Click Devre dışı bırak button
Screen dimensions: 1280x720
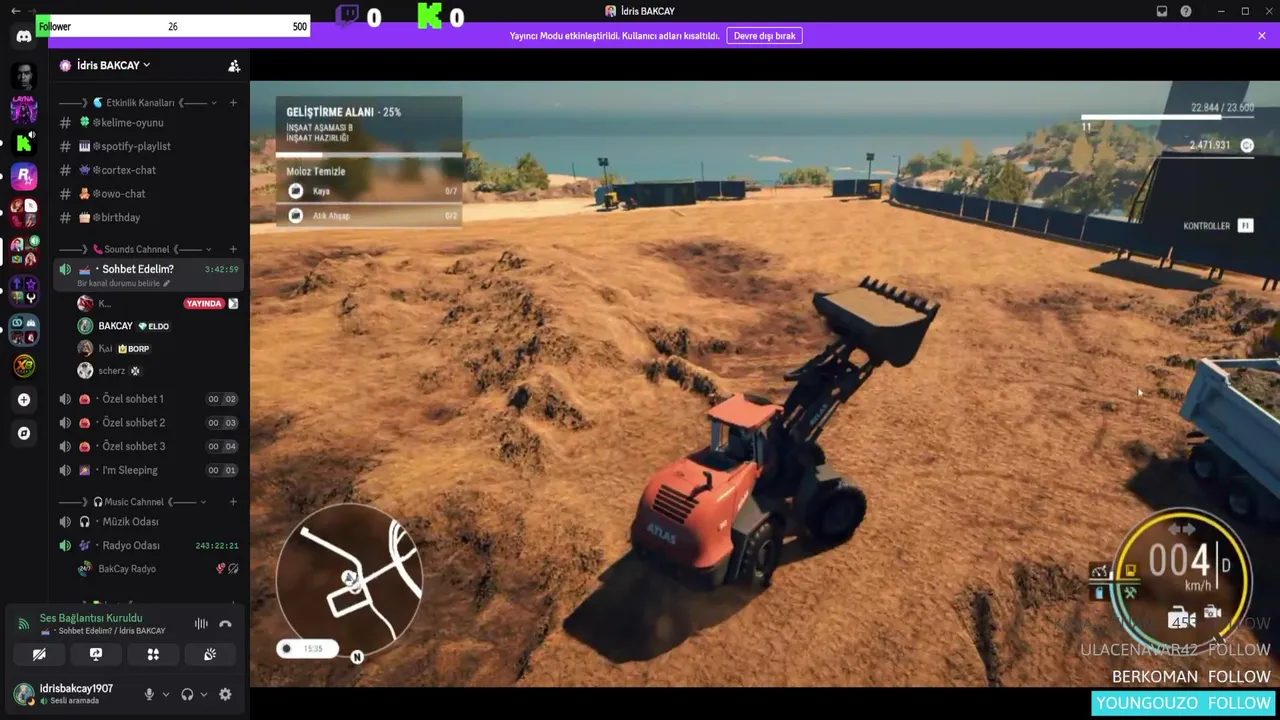coord(765,36)
